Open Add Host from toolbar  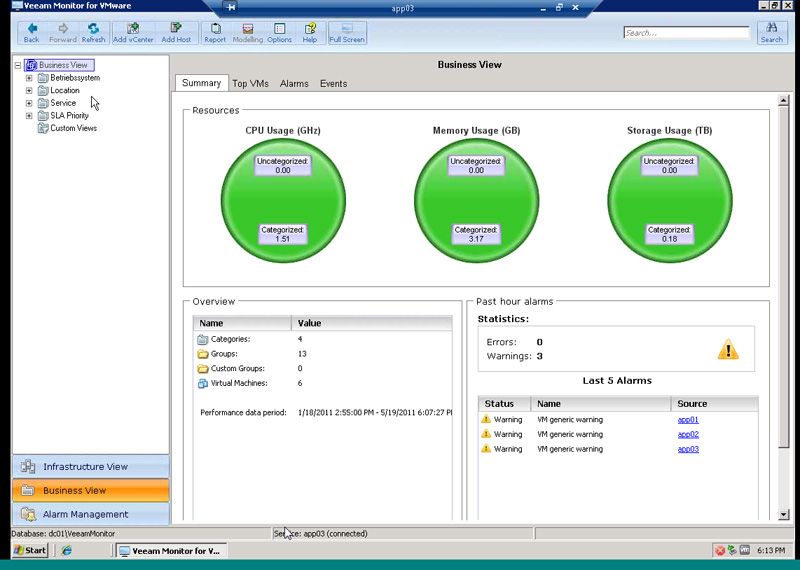point(176,33)
